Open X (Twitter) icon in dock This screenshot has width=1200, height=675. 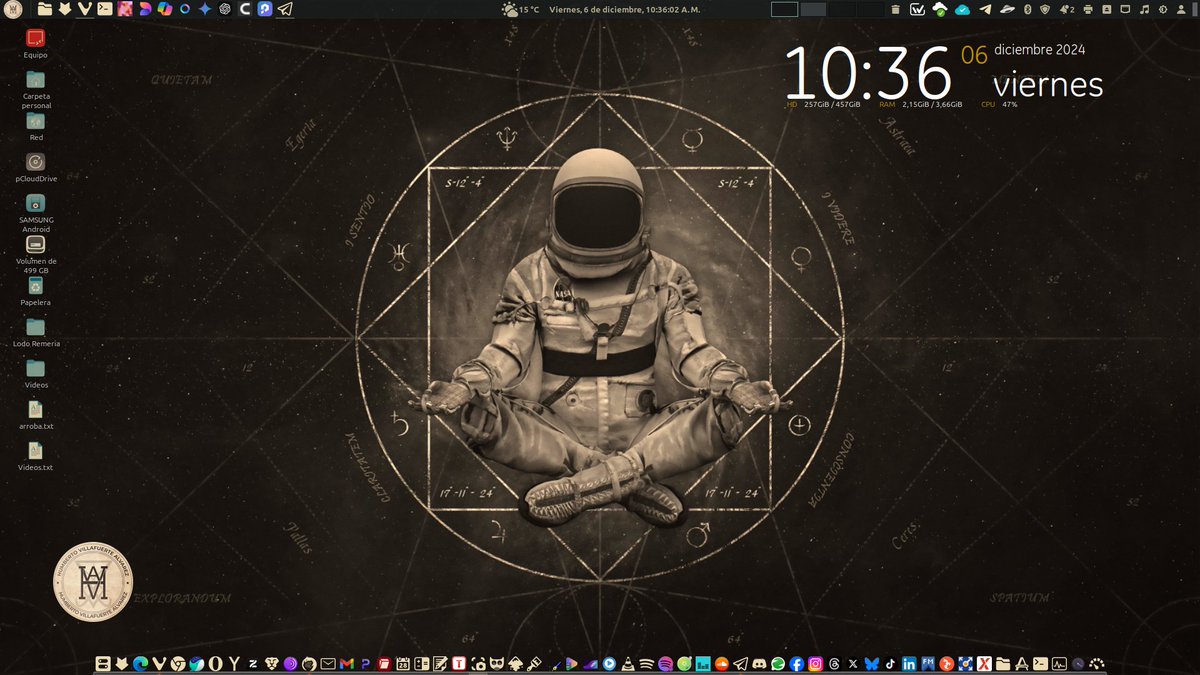point(852,663)
